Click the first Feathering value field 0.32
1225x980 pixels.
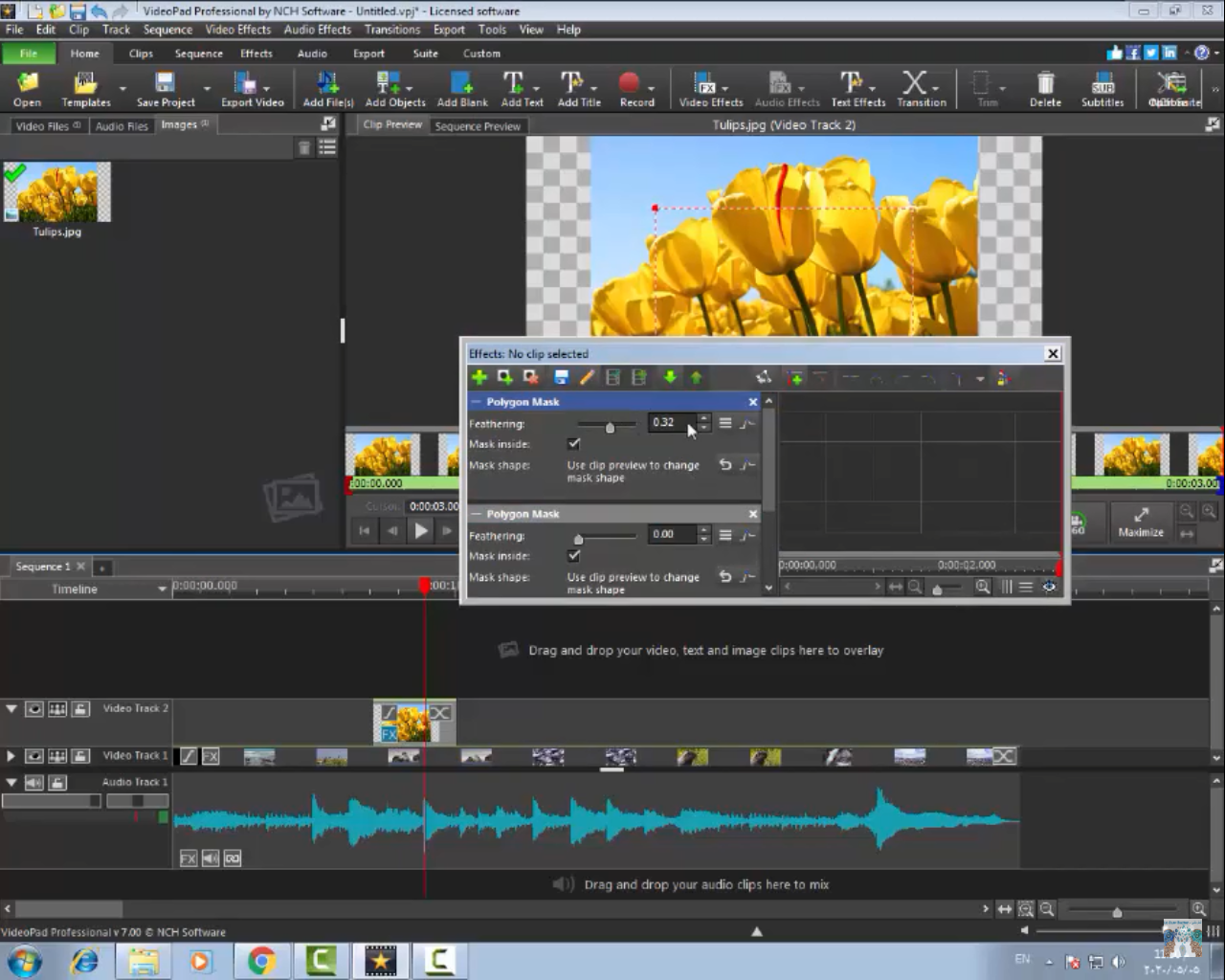click(672, 422)
